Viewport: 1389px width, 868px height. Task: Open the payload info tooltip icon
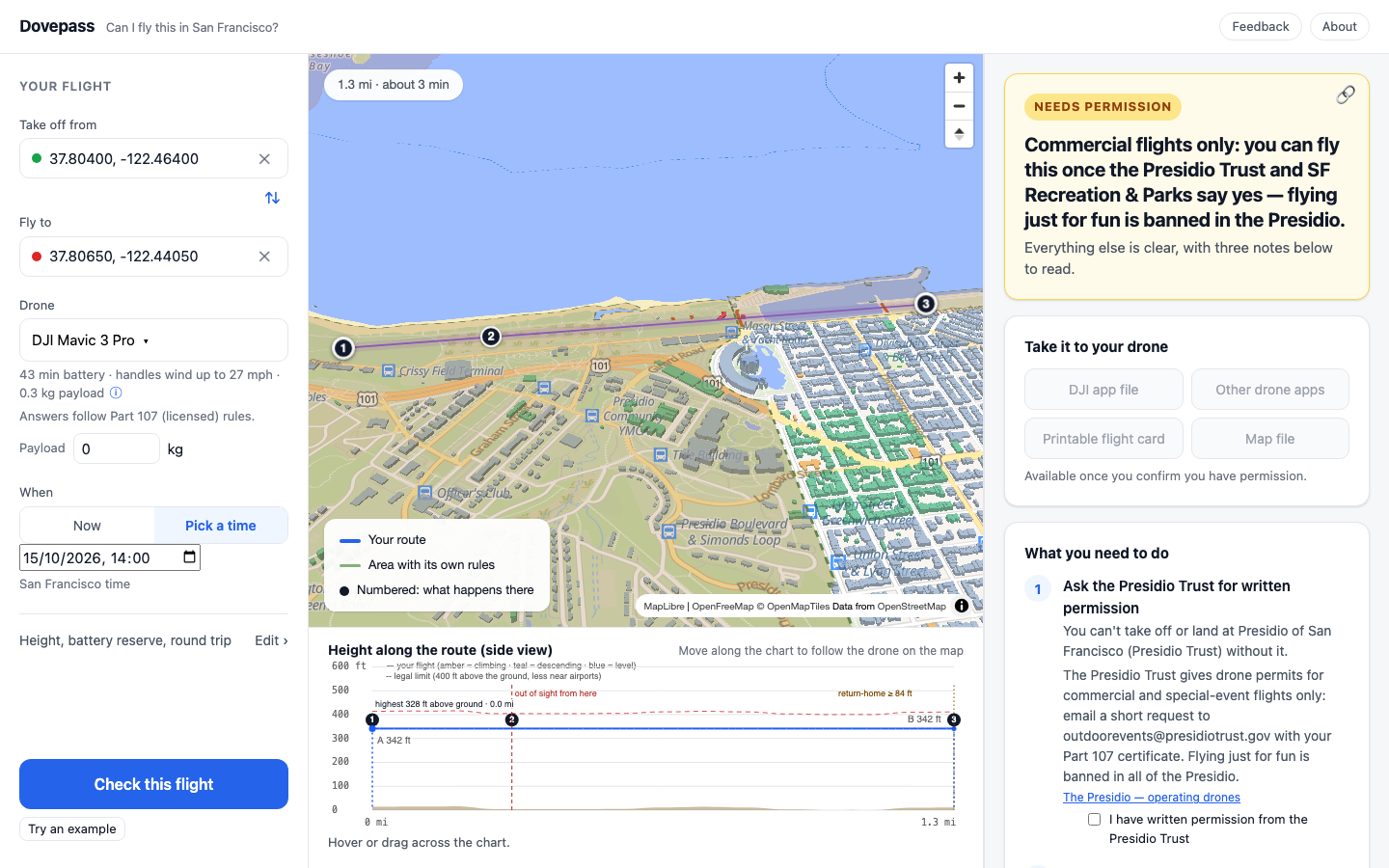116,393
